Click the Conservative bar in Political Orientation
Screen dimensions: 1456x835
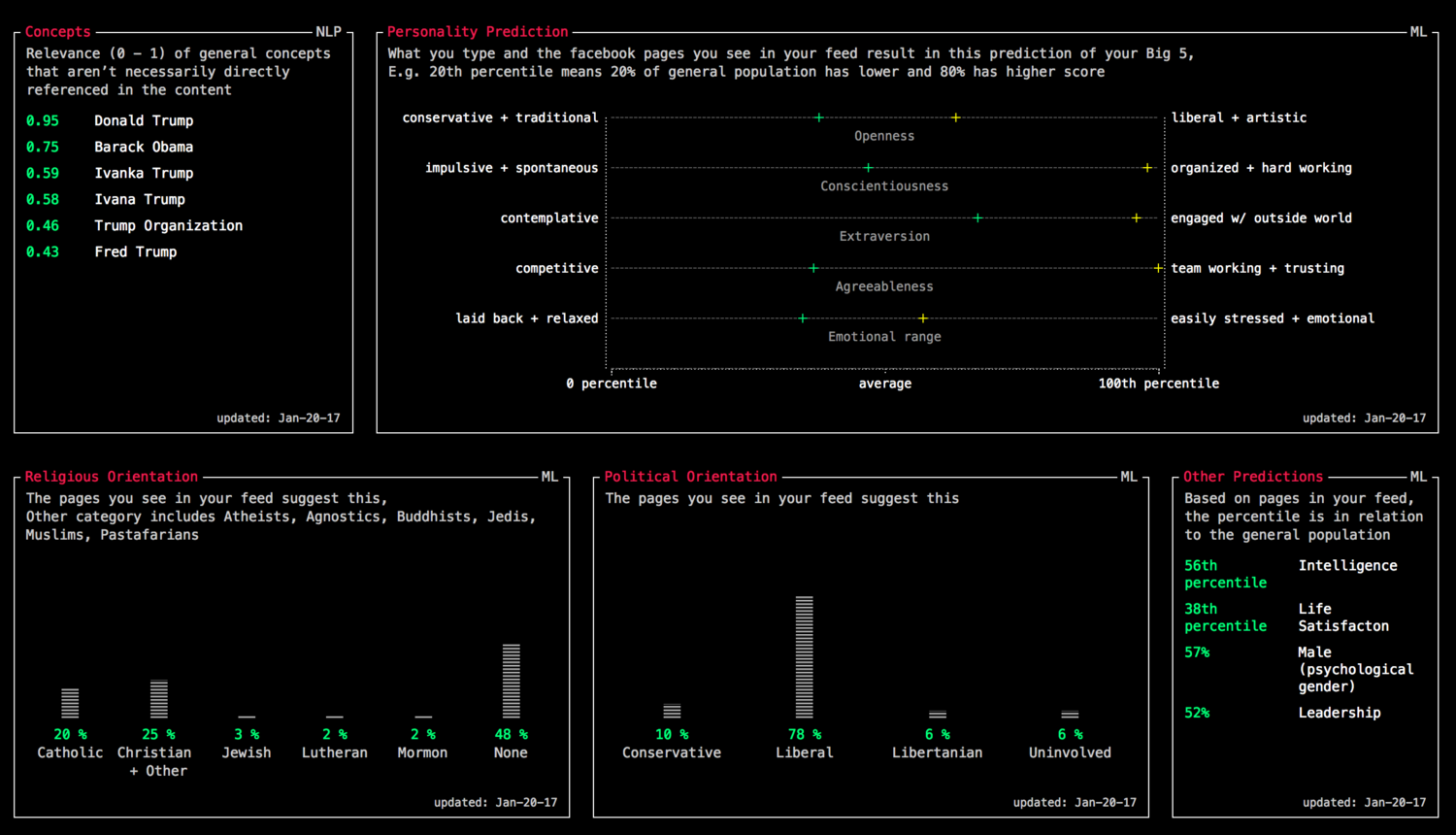pos(672,711)
